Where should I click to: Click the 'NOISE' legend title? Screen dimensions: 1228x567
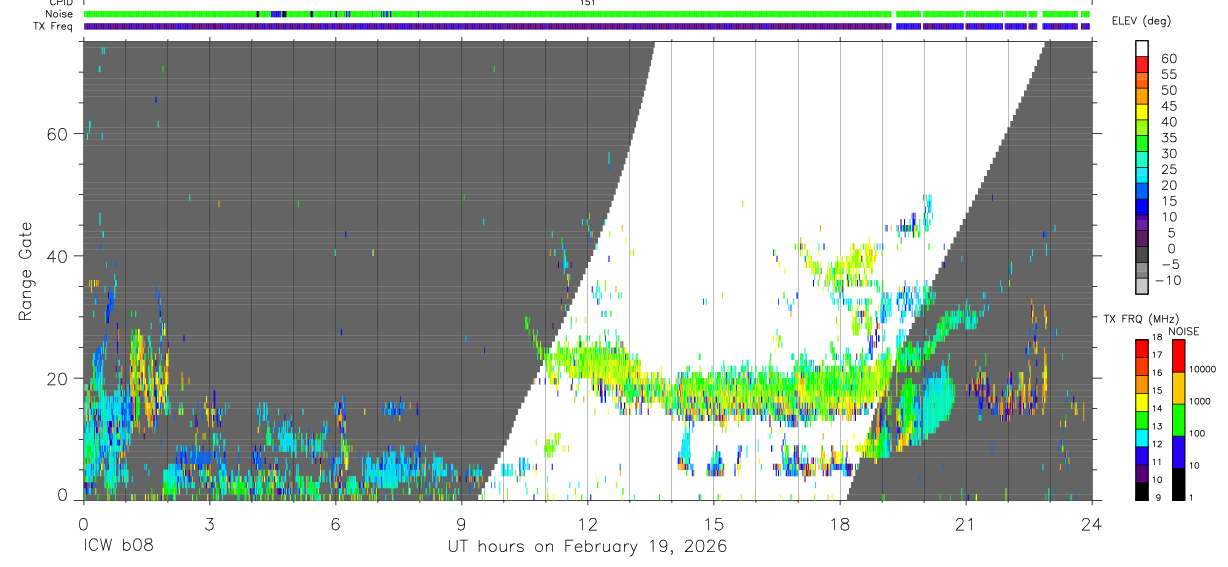tap(1183, 331)
